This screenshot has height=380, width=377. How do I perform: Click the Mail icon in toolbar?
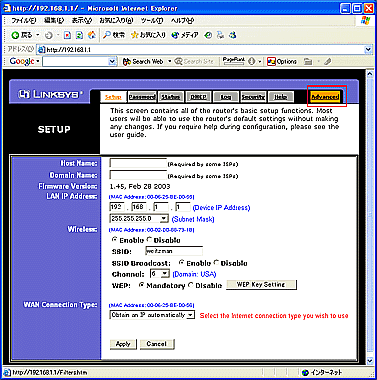pyautogui.click(x=220, y=35)
